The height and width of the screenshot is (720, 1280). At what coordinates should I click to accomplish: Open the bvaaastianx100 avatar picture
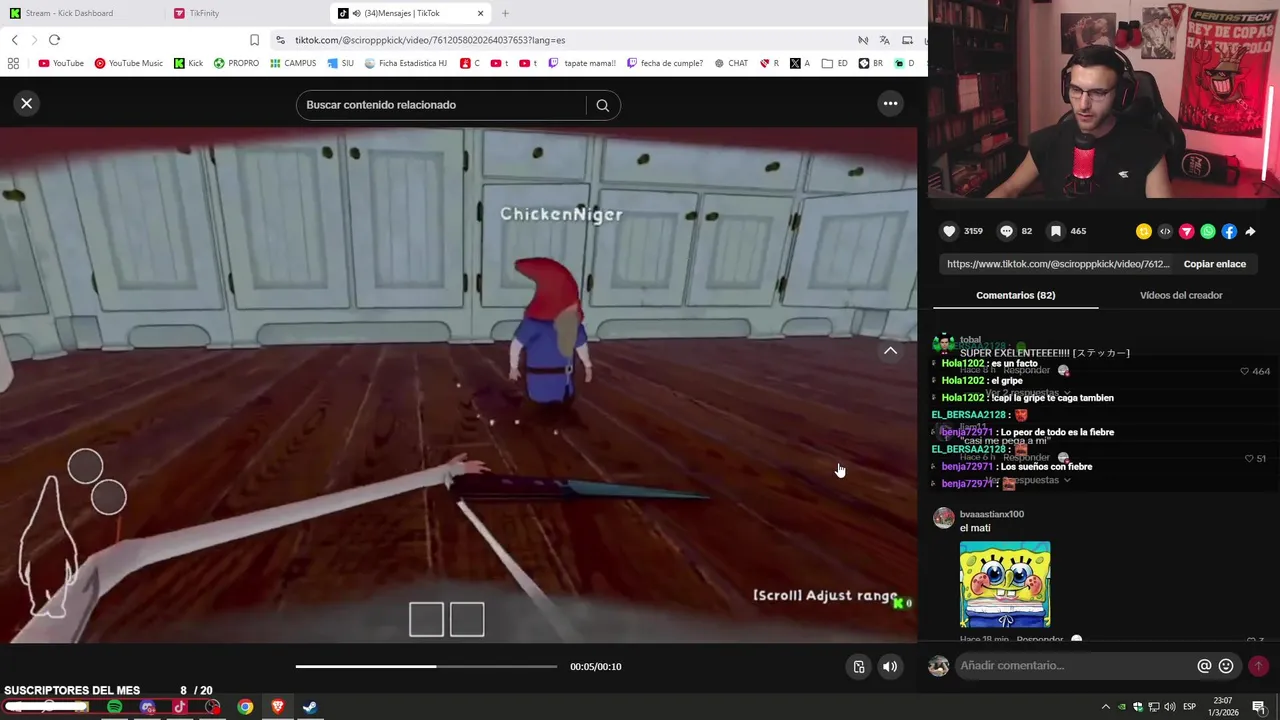943,518
